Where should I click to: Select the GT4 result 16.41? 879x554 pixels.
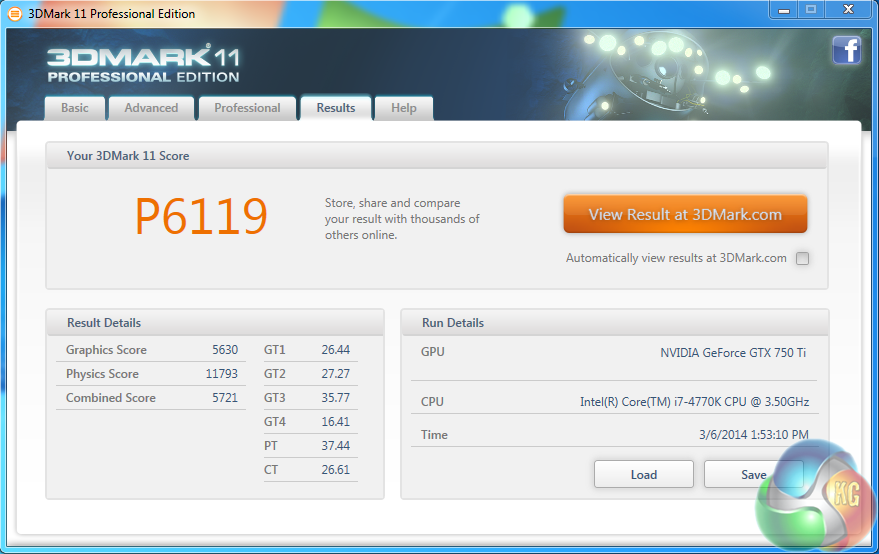click(335, 422)
